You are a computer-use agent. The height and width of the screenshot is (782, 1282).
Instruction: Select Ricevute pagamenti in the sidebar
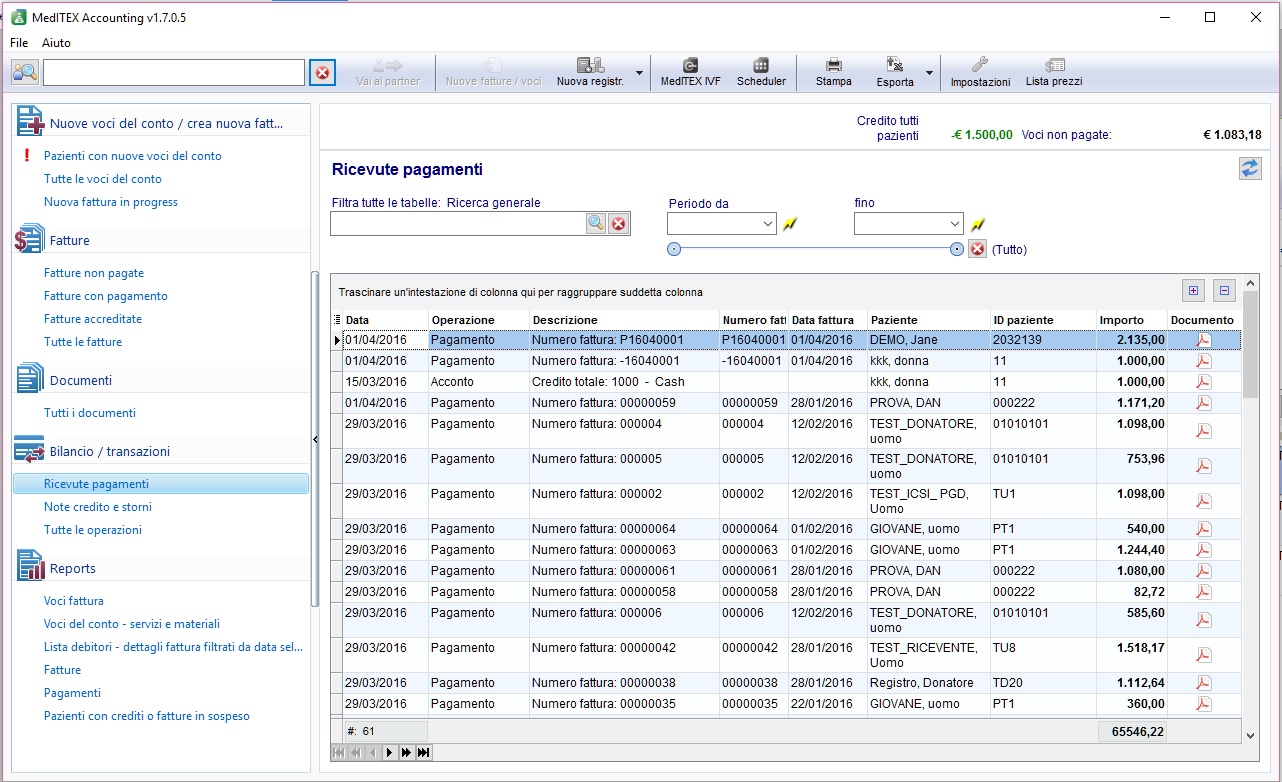[161, 484]
